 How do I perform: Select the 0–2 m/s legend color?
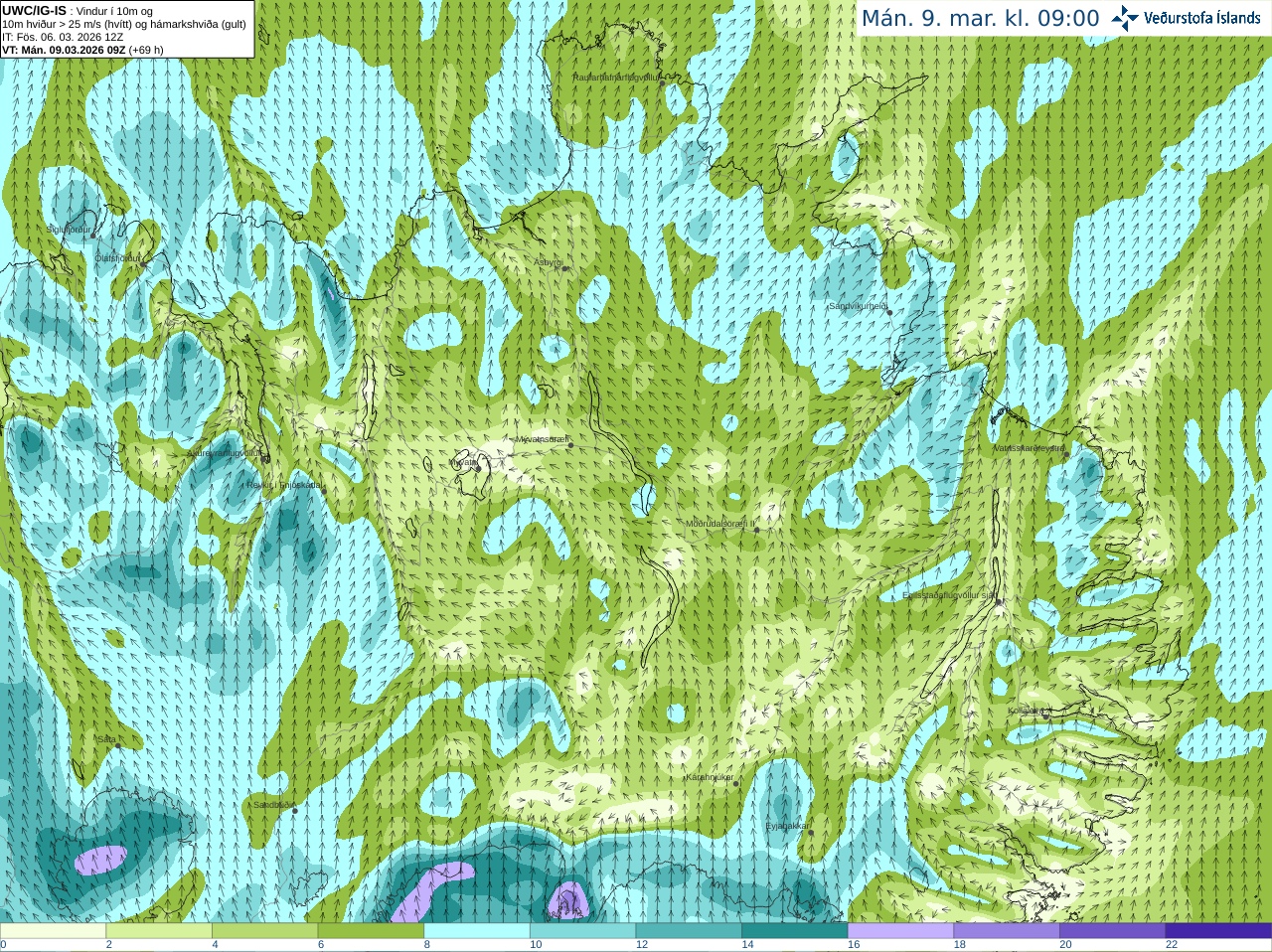tap(53, 931)
